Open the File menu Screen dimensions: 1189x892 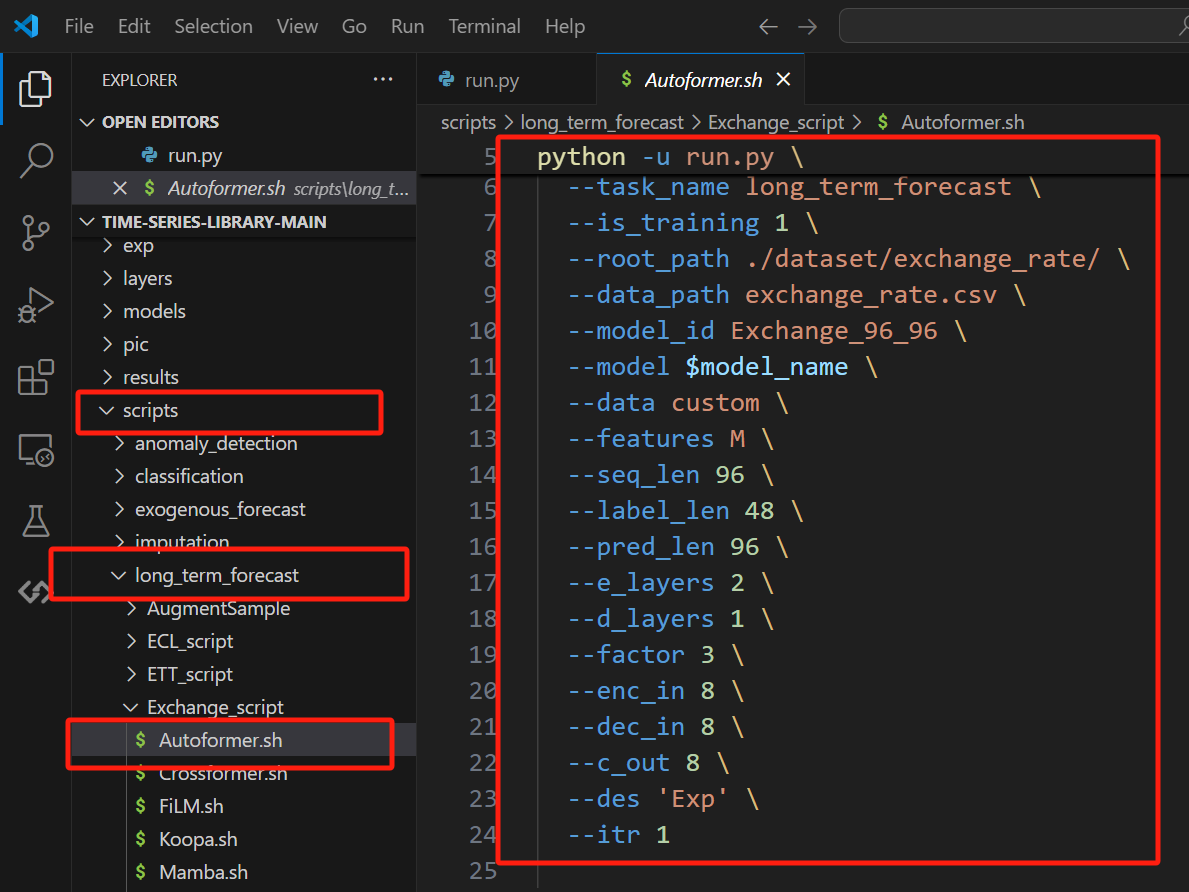coord(79,27)
